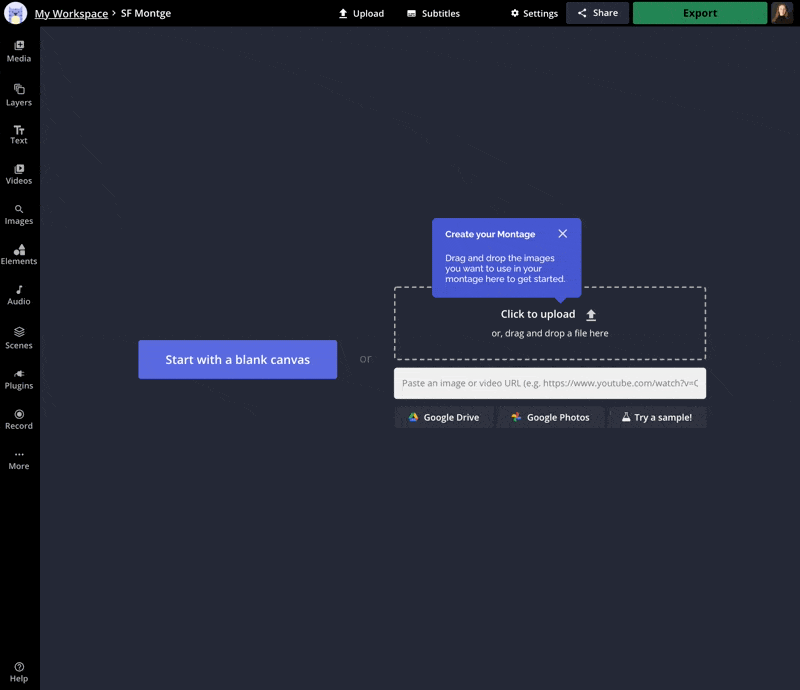The image size is (800, 690).
Task: Open the Videos panel
Action: coord(19,174)
